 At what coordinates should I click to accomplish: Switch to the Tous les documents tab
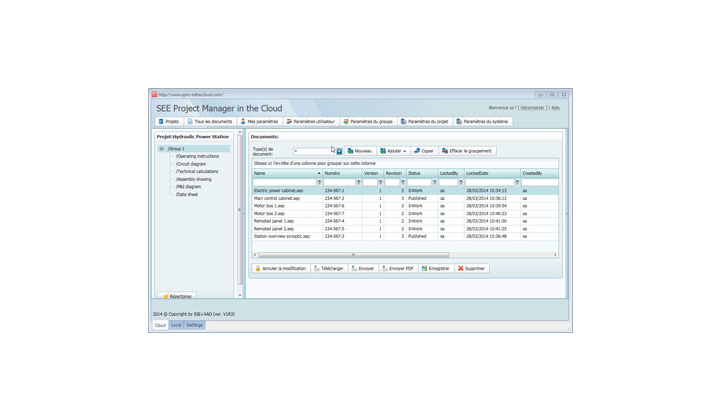[x=210, y=121]
